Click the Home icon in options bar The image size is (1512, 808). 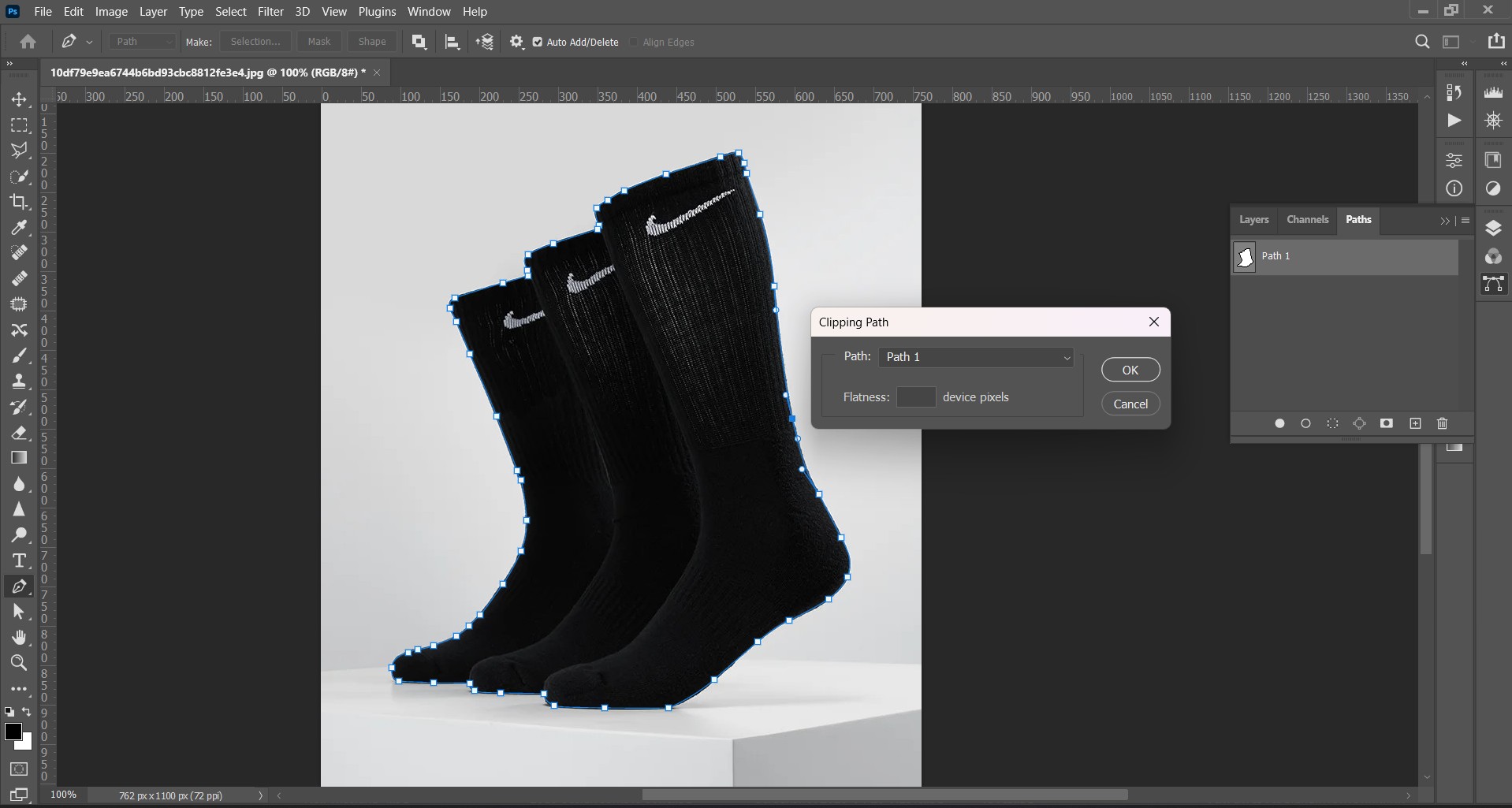pos(28,42)
